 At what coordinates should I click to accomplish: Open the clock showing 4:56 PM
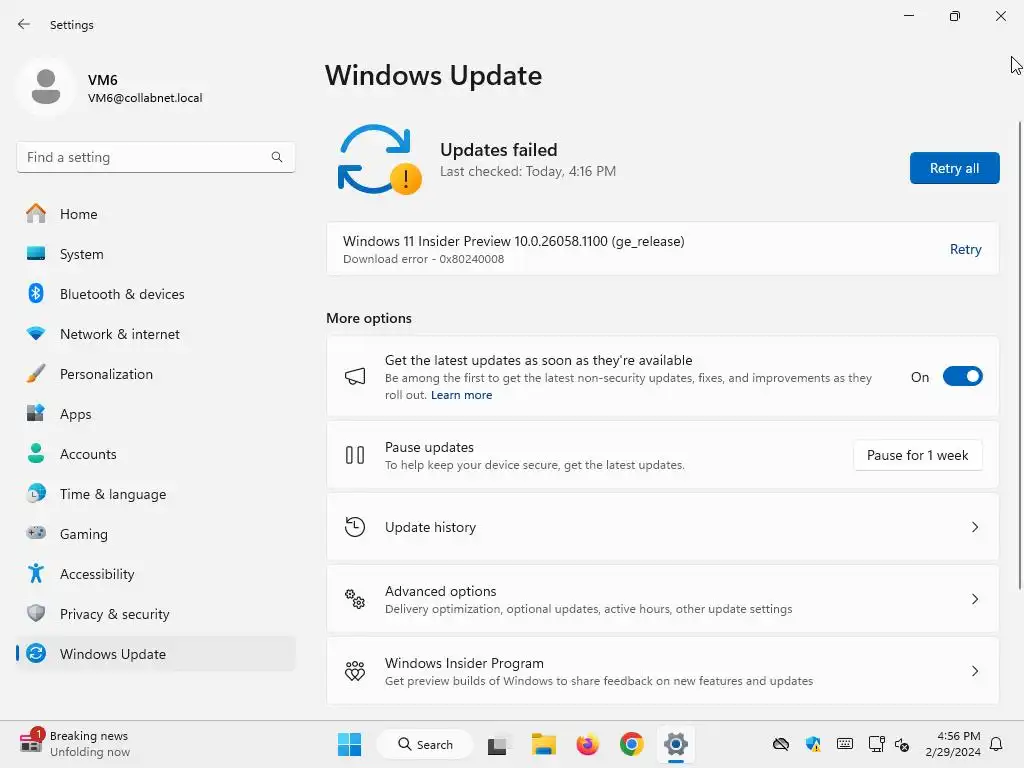[x=953, y=744]
